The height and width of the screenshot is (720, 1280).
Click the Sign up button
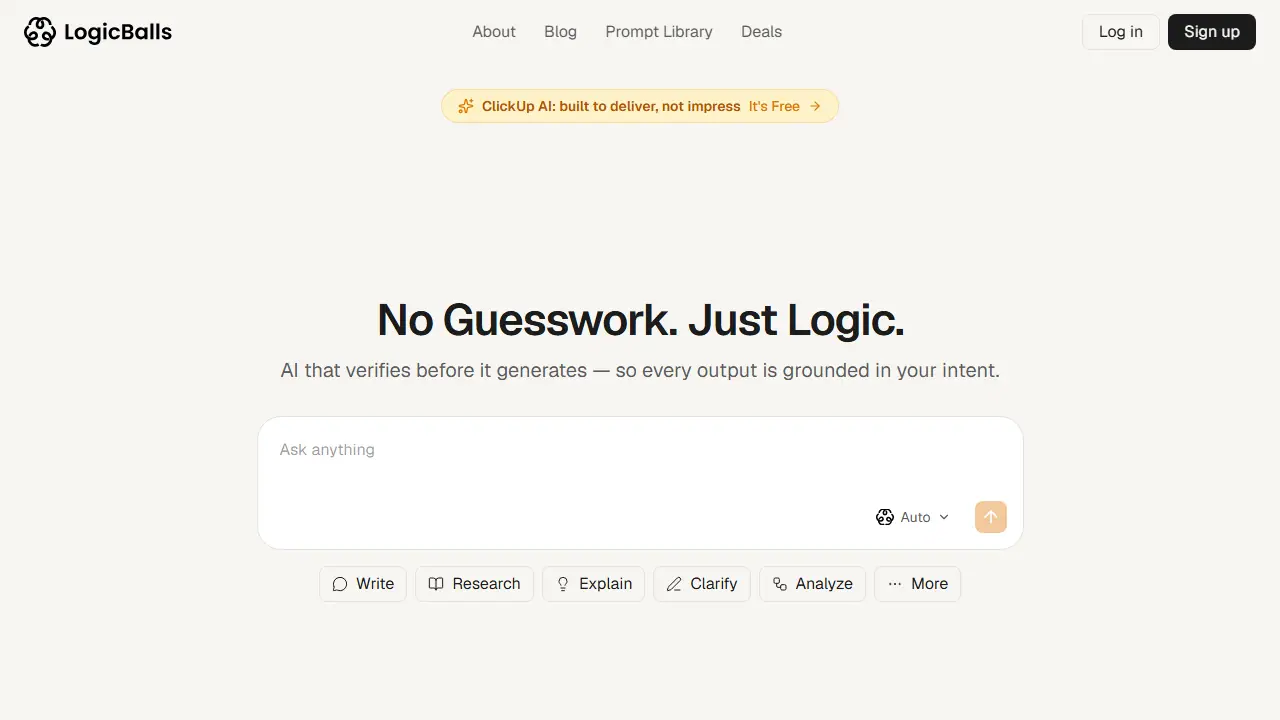pos(1212,32)
